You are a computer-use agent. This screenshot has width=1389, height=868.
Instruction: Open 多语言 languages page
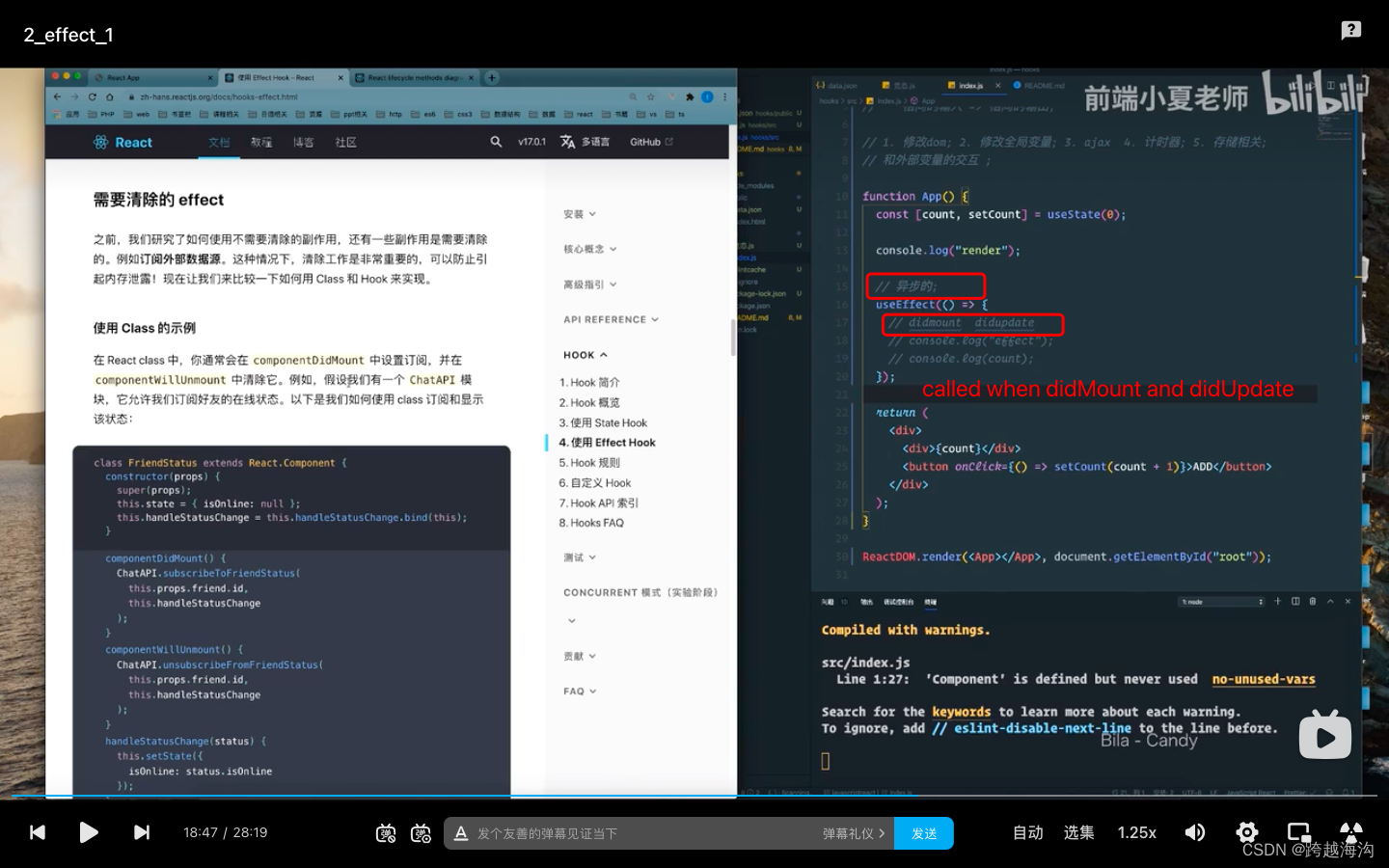coord(586,142)
